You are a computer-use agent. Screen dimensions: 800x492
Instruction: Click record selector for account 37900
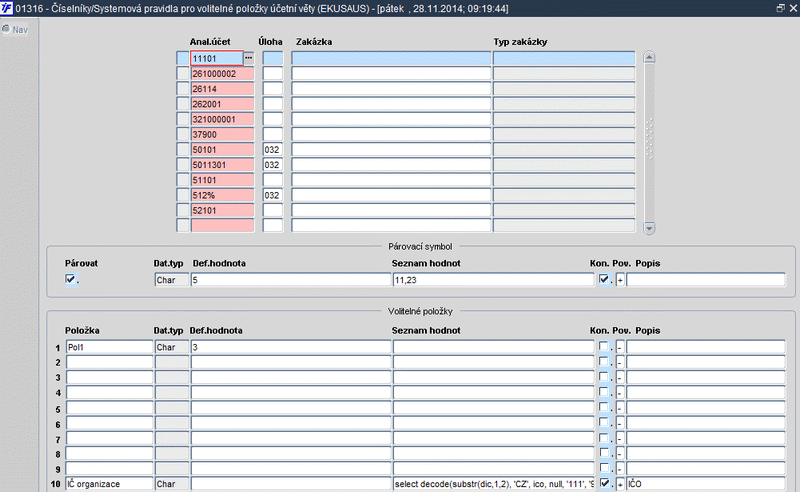click(183, 134)
